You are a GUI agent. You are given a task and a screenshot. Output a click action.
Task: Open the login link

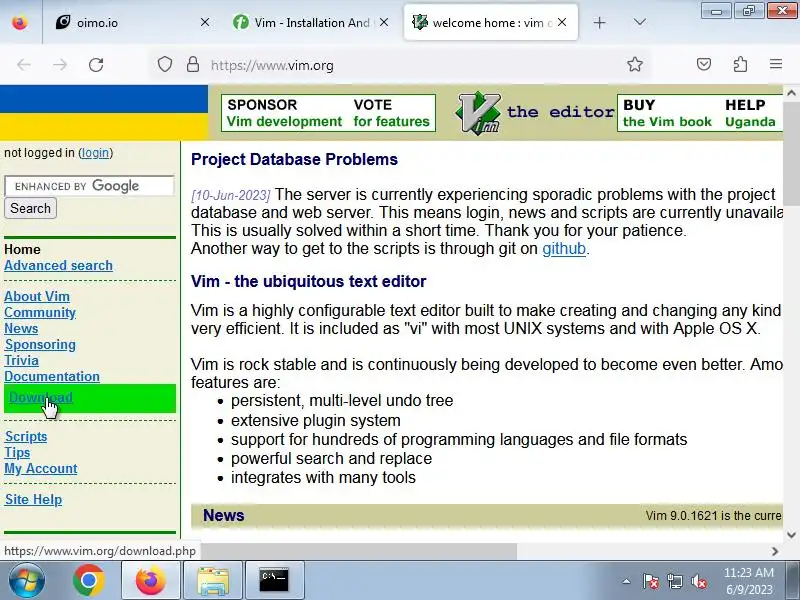coord(95,153)
